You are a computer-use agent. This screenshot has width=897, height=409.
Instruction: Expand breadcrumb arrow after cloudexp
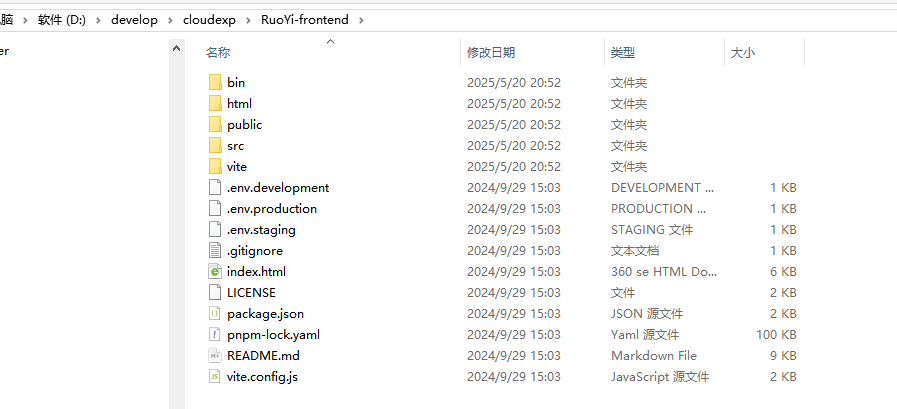click(248, 20)
